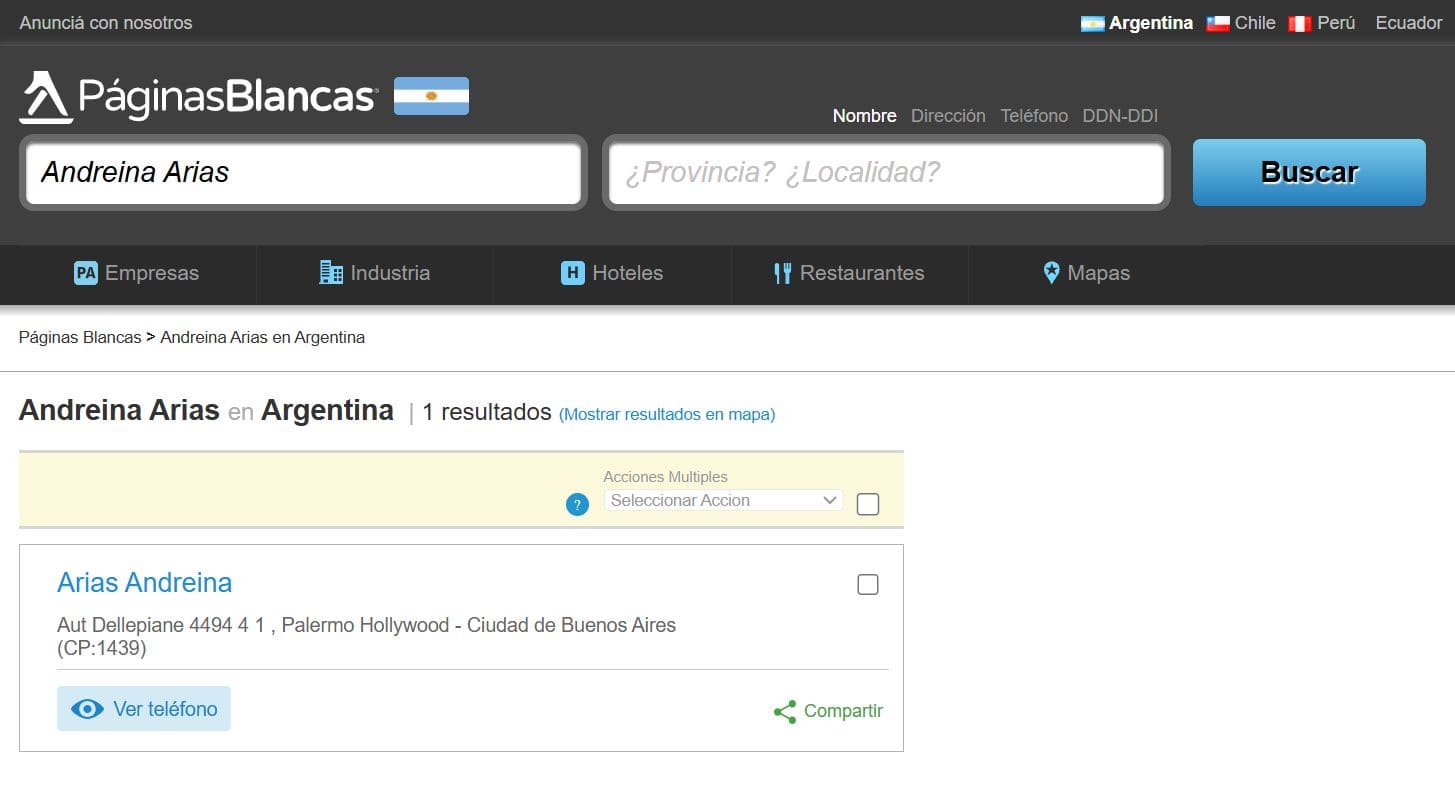Click Mostrar resultados en mapa link

pos(667,414)
